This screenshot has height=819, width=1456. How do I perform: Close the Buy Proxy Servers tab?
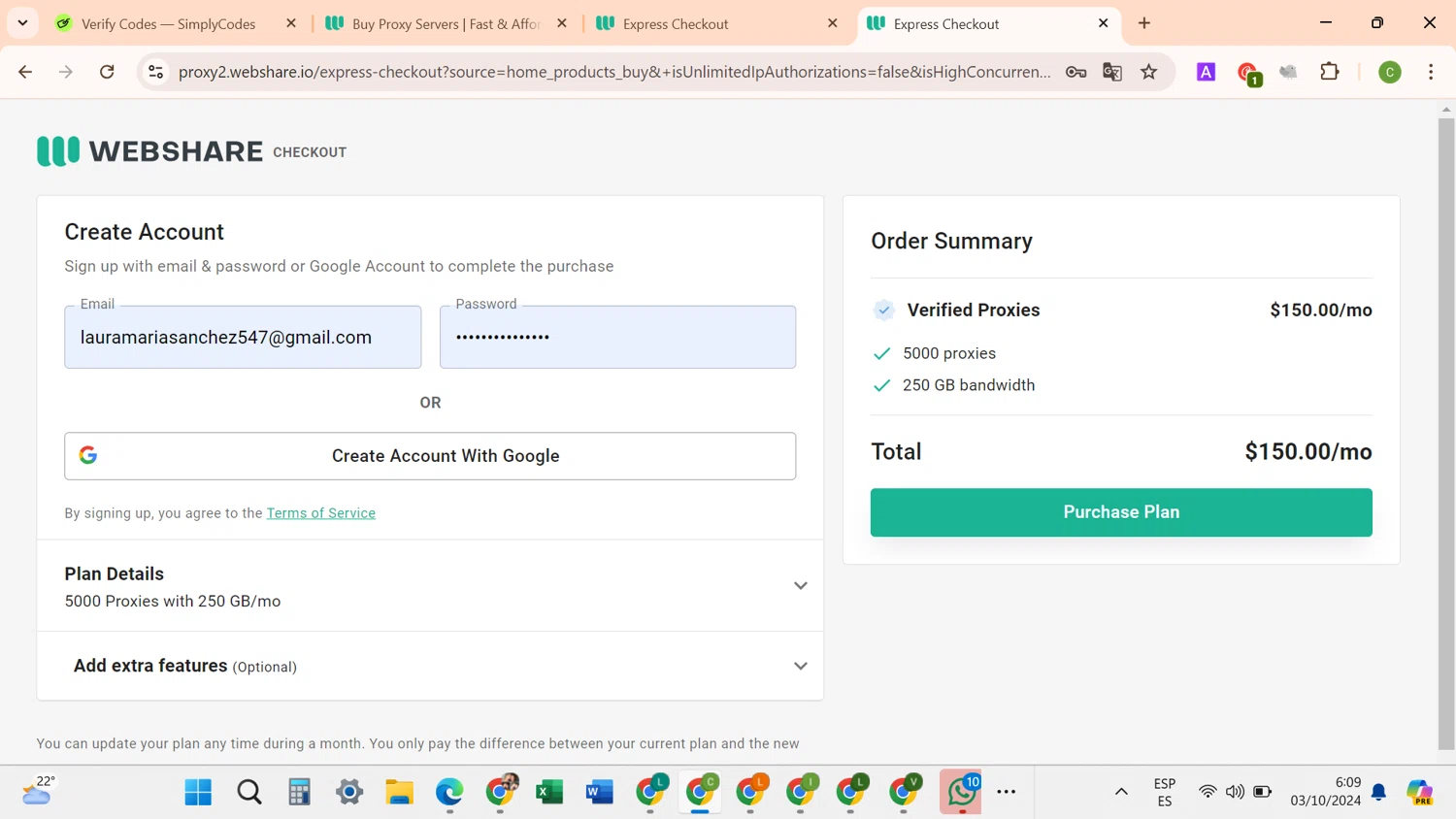click(x=562, y=23)
